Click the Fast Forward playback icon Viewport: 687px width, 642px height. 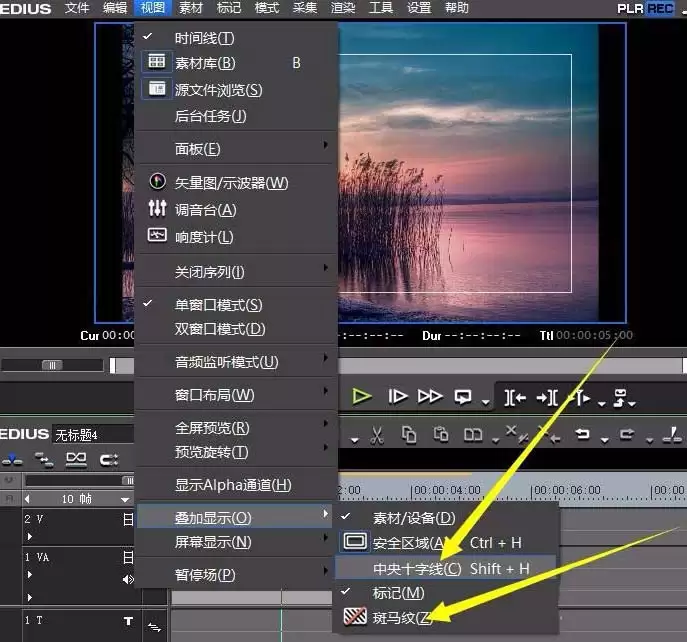pyautogui.click(x=429, y=397)
